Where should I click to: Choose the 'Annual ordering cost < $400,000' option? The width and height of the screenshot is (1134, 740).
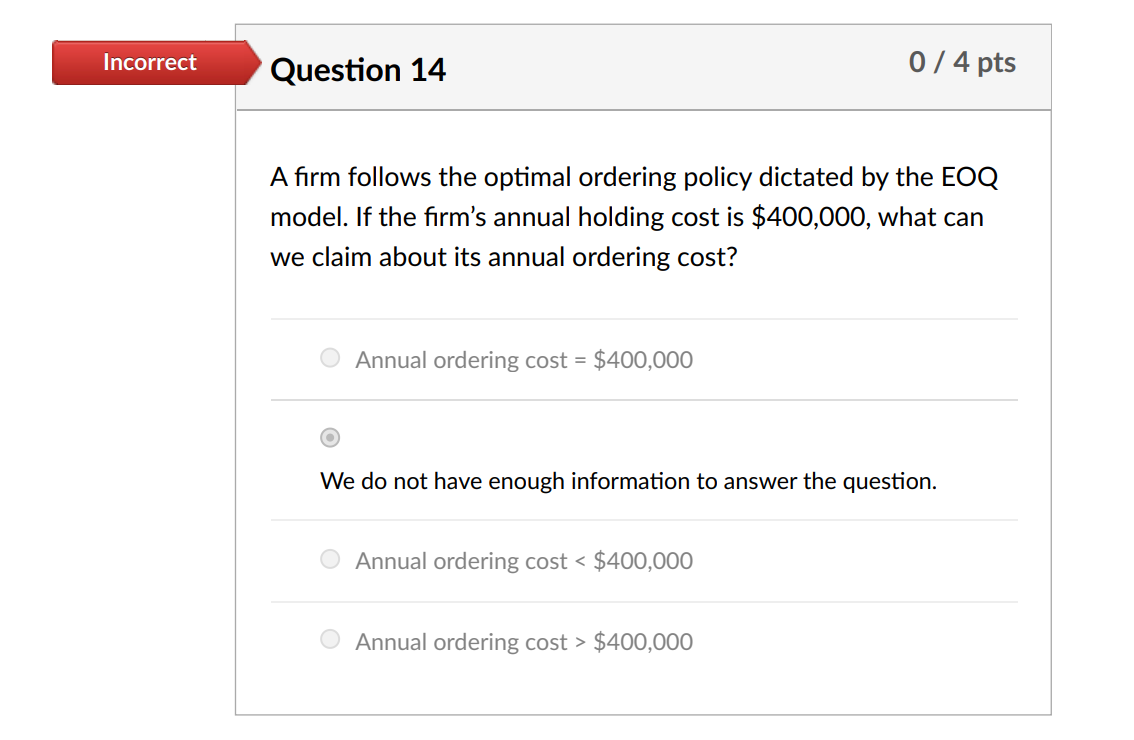[x=330, y=559]
